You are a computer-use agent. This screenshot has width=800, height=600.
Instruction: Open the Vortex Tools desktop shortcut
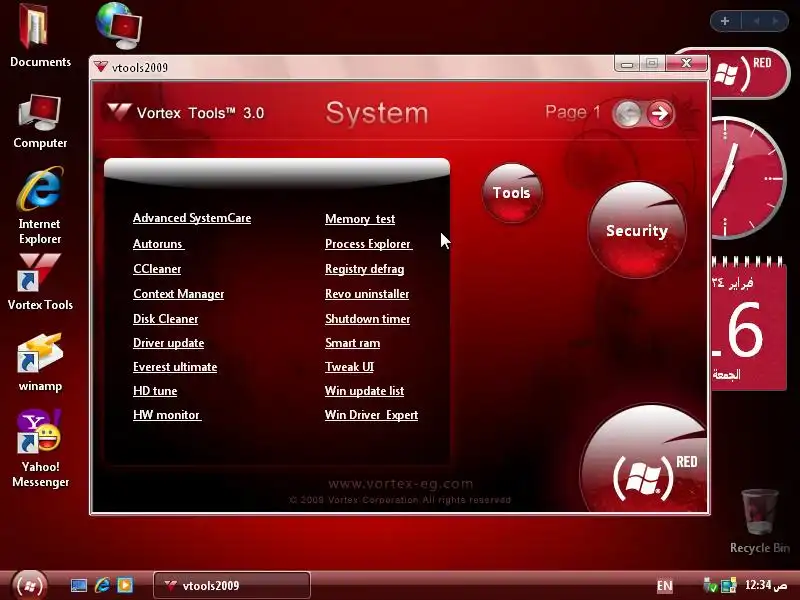pyautogui.click(x=40, y=282)
